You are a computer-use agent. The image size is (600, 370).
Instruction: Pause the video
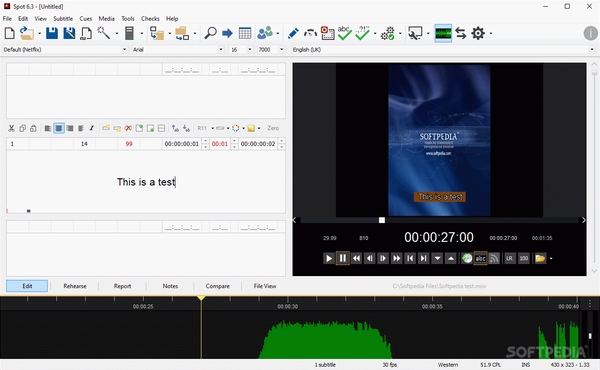342,258
